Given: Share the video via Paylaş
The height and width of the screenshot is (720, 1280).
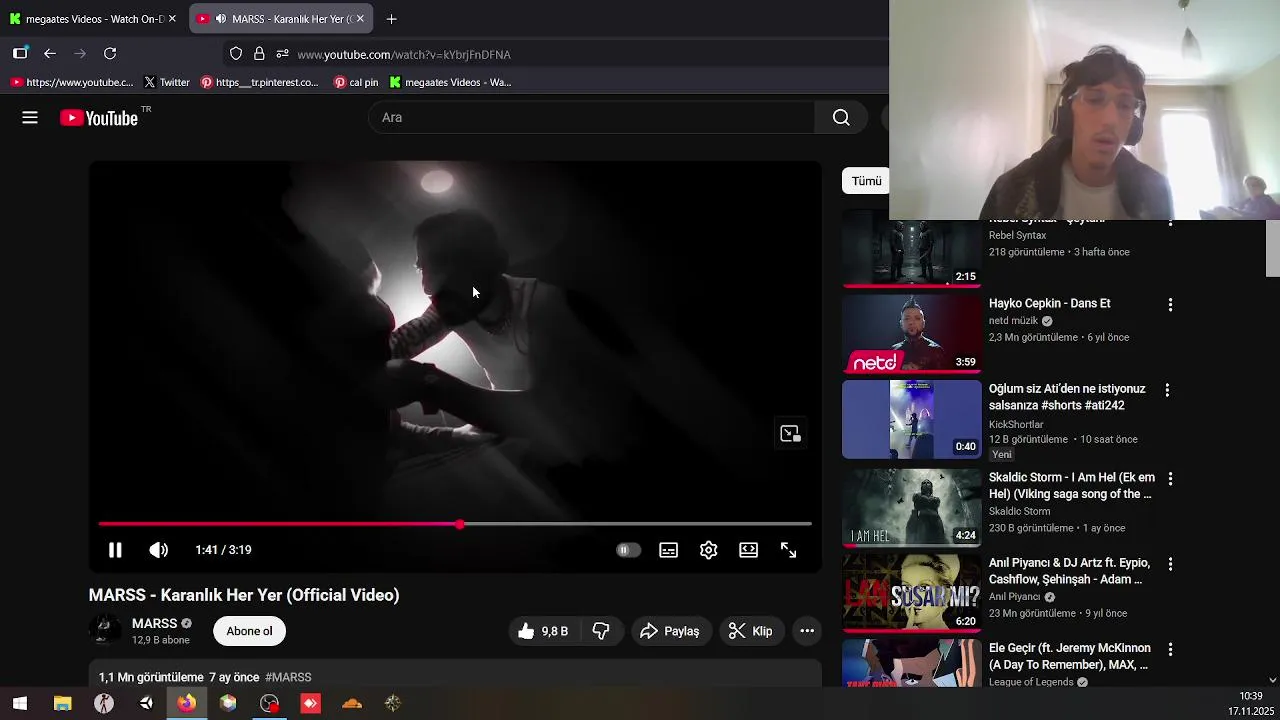Looking at the screenshot, I should pyautogui.click(x=670, y=631).
